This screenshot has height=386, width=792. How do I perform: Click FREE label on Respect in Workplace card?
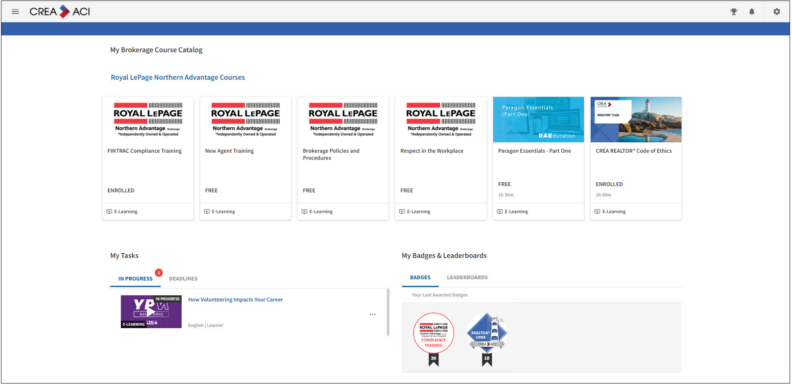coord(407,191)
